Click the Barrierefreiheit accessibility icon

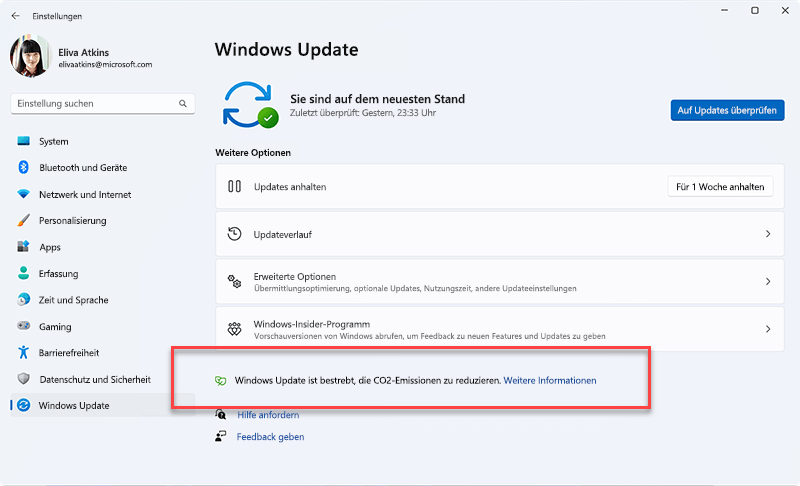(x=23, y=352)
